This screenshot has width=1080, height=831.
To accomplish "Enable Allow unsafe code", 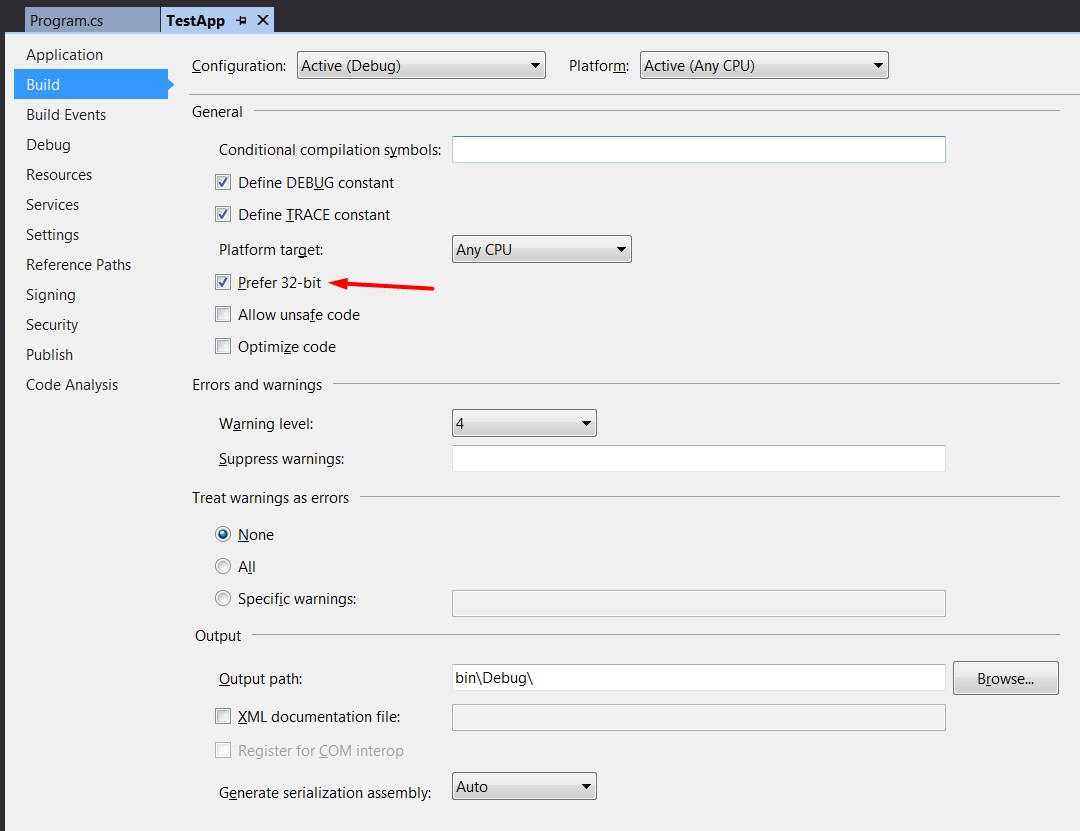I will tap(222, 314).
